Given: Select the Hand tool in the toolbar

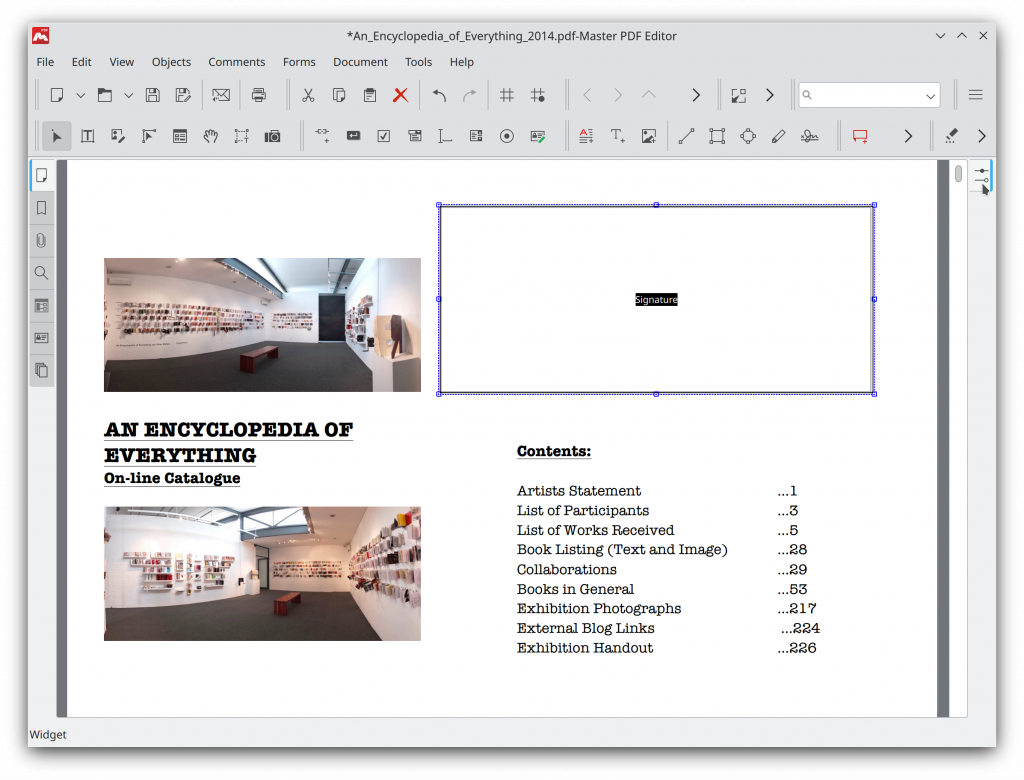Looking at the screenshot, I should tap(211, 135).
